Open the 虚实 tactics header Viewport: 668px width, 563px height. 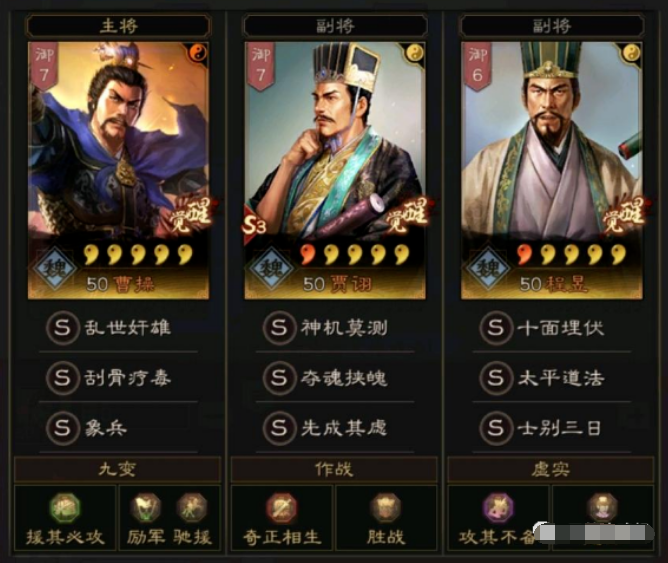[550, 469]
